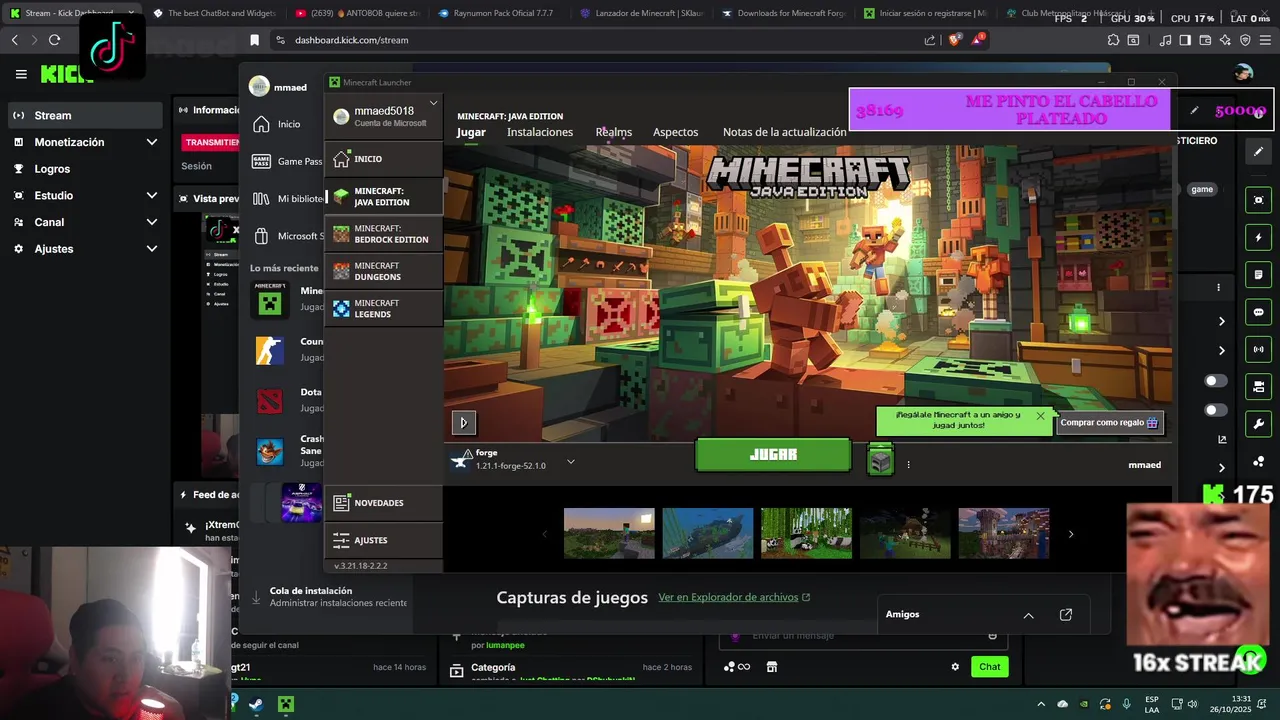Viewport: 1280px width, 720px height.
Task: Open Steam from the Windows taskbar
Action: [256, 704]
